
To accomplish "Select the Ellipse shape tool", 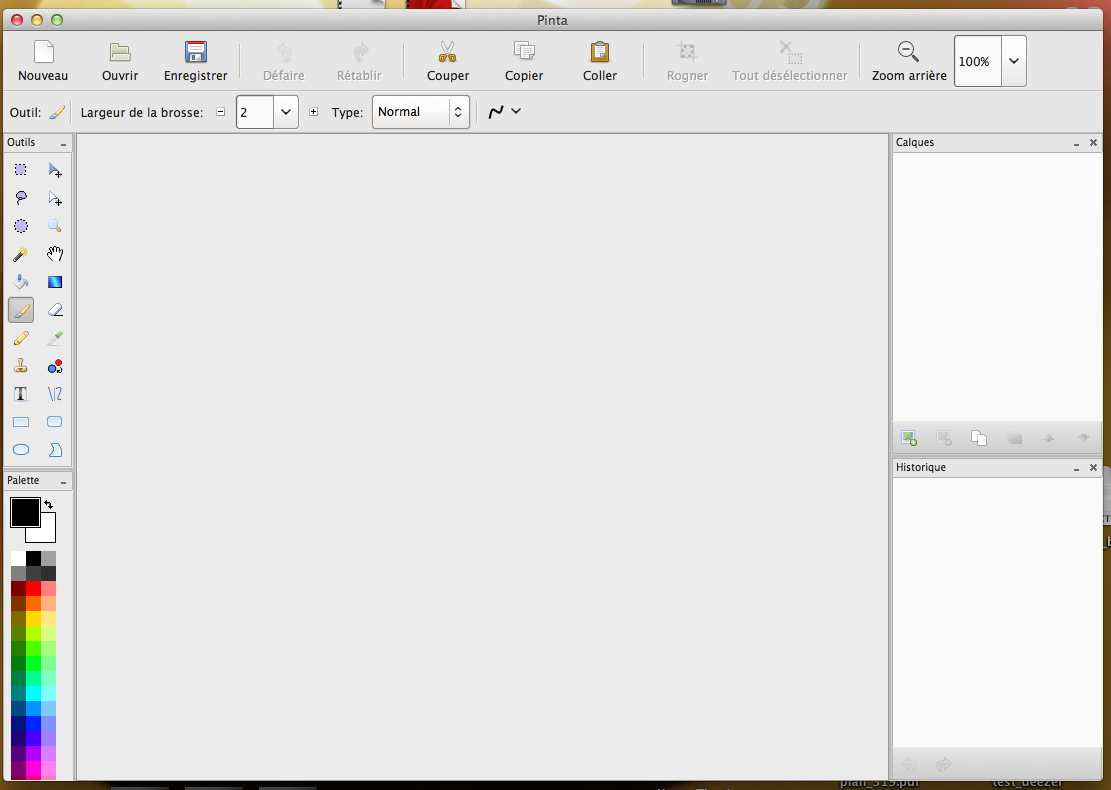I will 21,450.
